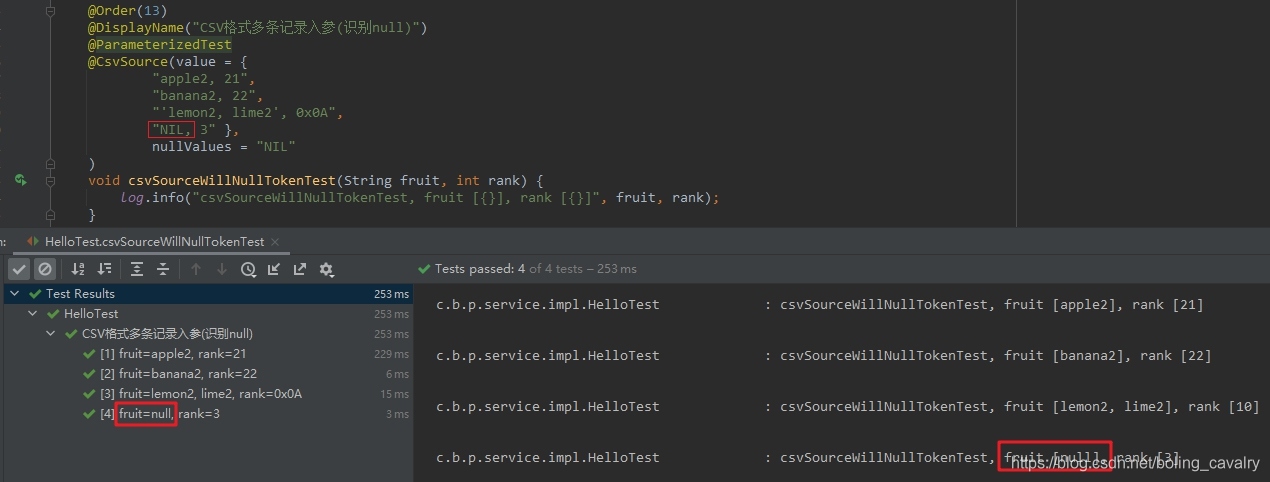This screenshot has height=482, width=1270.
Task: Collapse the HelloTest tree node
Action: [x=33, y=314]
